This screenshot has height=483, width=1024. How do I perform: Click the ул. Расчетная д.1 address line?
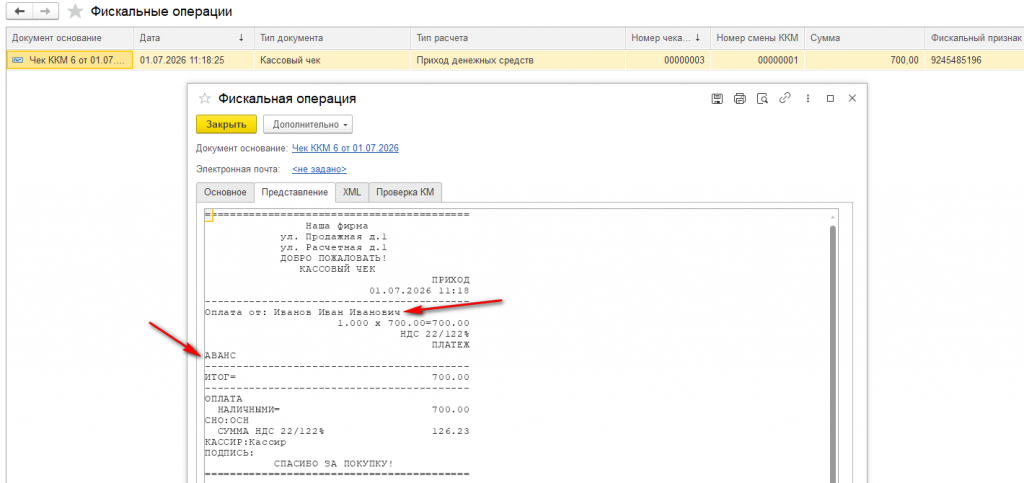coord(334,247)
